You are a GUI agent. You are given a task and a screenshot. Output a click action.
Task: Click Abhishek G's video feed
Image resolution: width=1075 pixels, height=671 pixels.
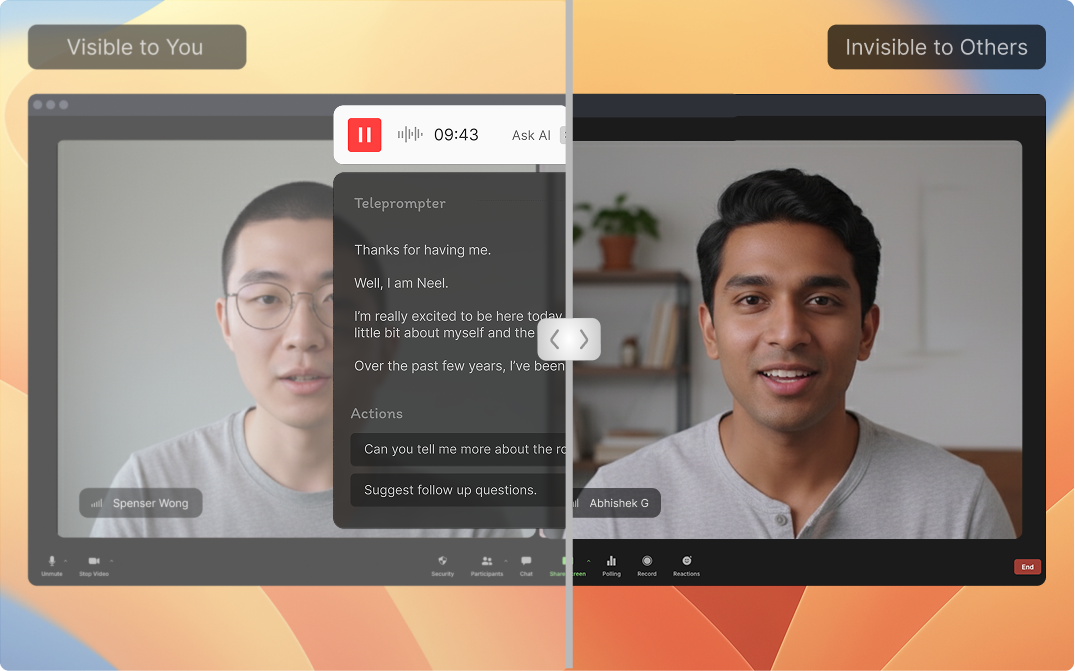pos(797,339)
